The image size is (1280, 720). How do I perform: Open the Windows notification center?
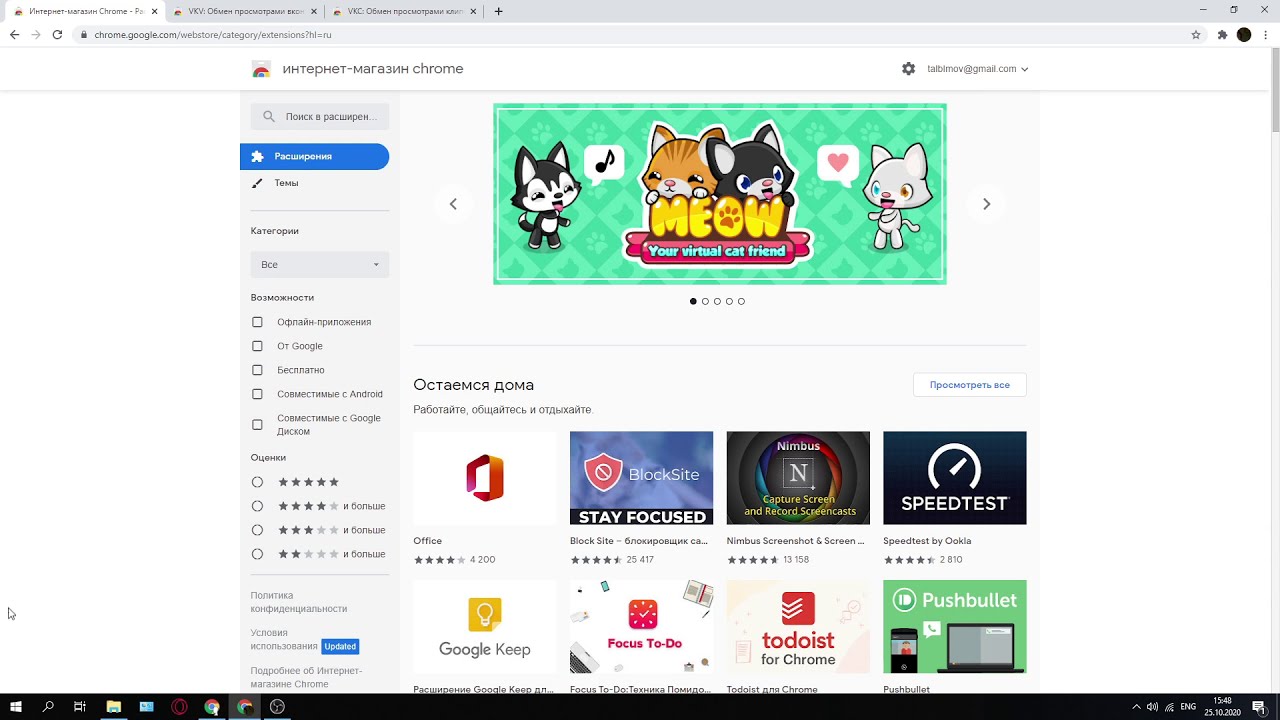pos(1259,706)
